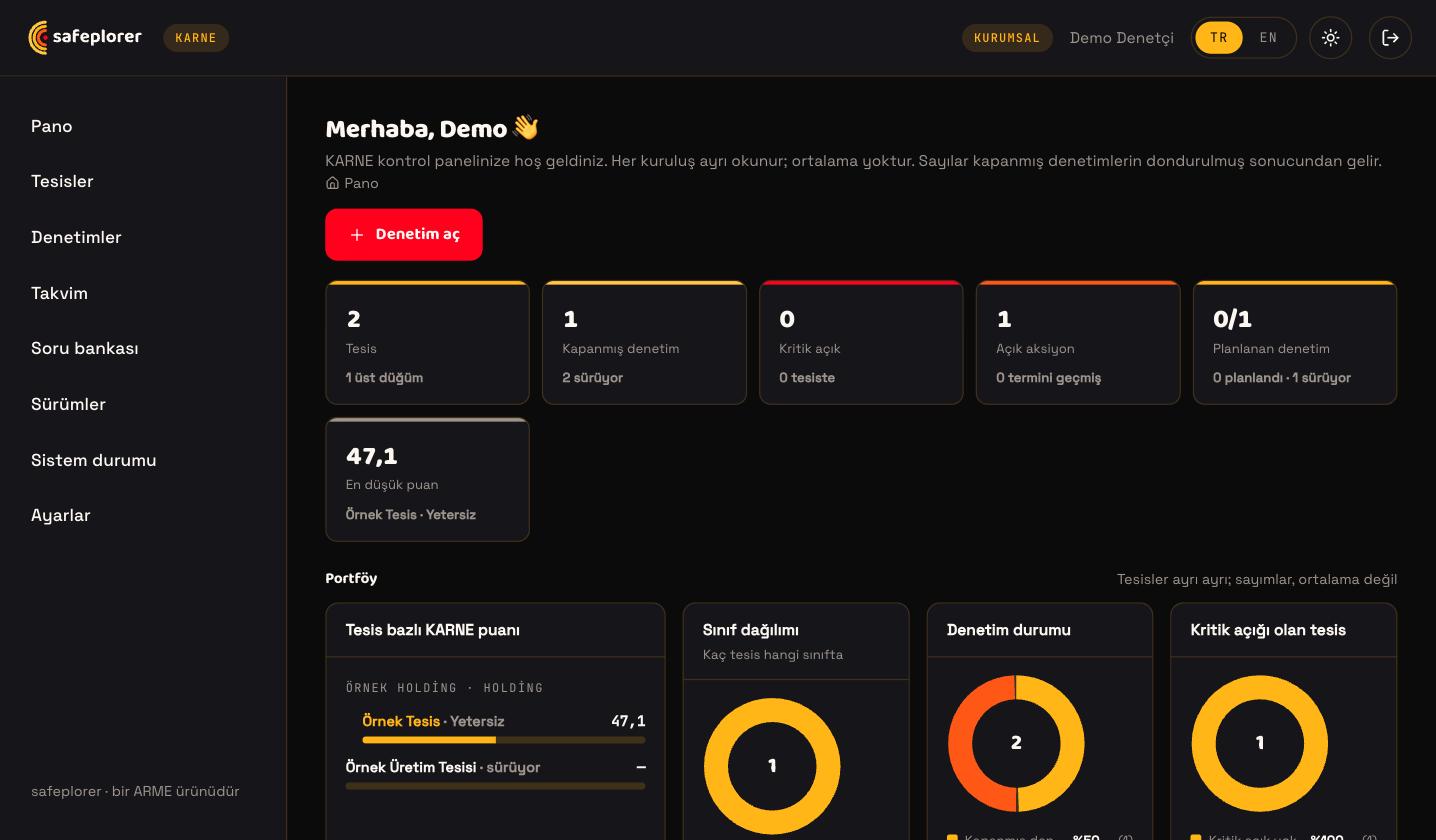Click the Tesis bazlı KARNE puanı title
1436x840 pixels.
click(432, 630)
